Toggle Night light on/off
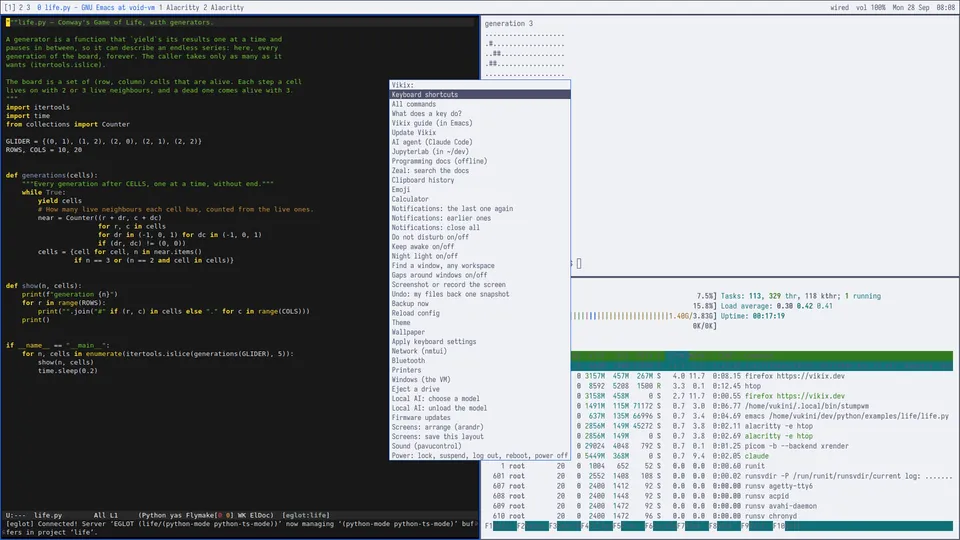The height and width of the screenshot is (540, 960). [x=480, y=256]
